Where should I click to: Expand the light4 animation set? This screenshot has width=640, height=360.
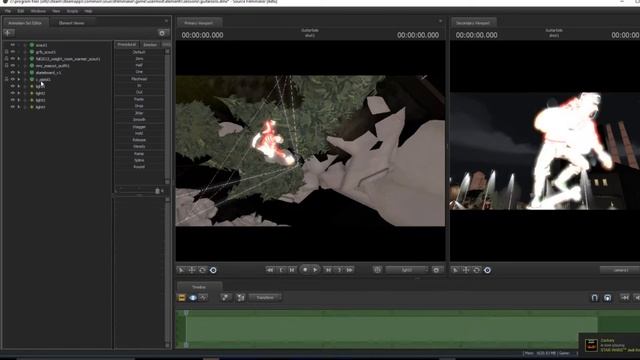(x=19, y=107)
